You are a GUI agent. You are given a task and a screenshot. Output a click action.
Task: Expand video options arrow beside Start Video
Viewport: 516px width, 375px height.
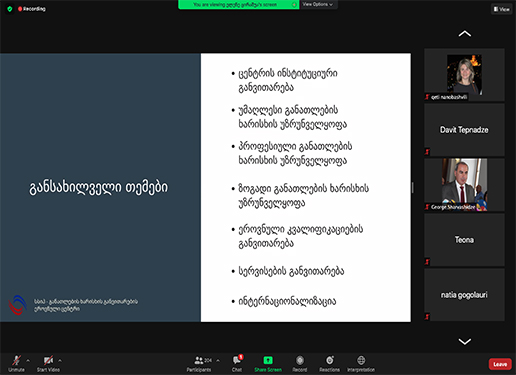pyautogui.click(x=60, y=360)
